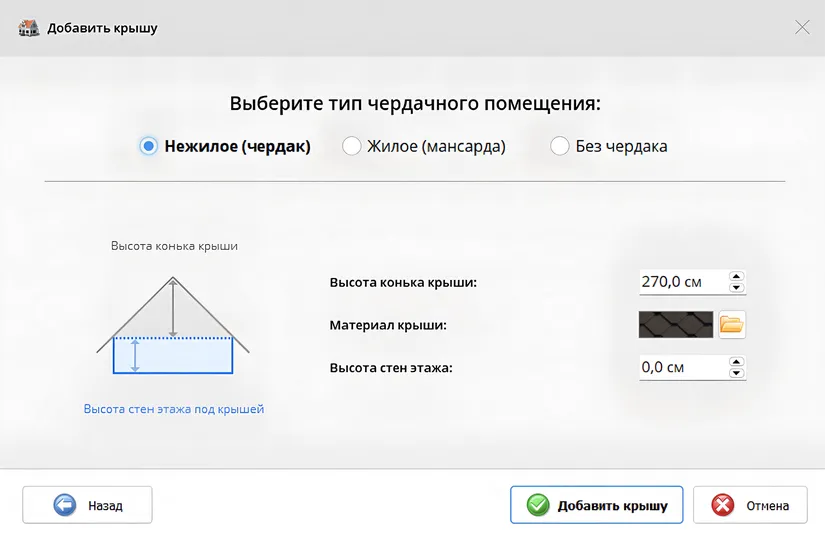The image size is (825, 535).
Task: Click the blue back arrow icon
Action: [x=65, y=505]
